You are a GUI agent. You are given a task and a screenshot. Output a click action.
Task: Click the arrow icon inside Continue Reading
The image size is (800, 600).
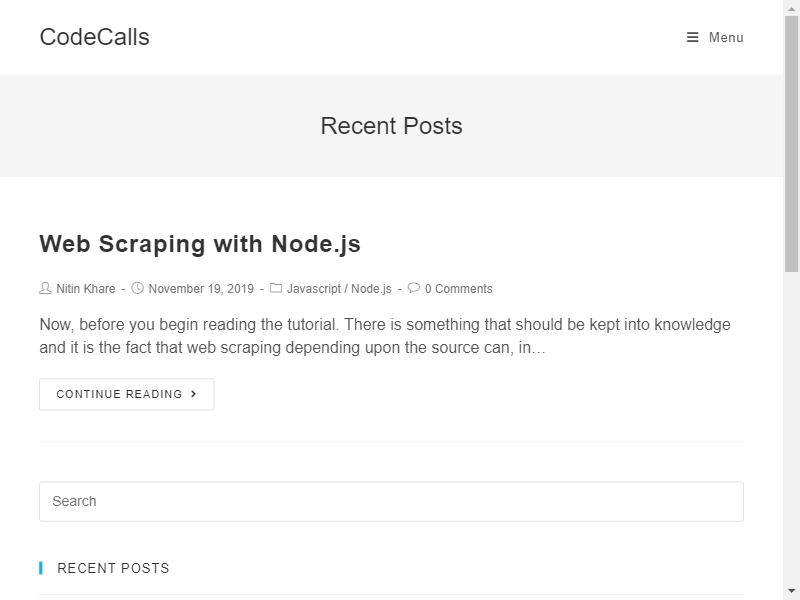click(193, 394)
